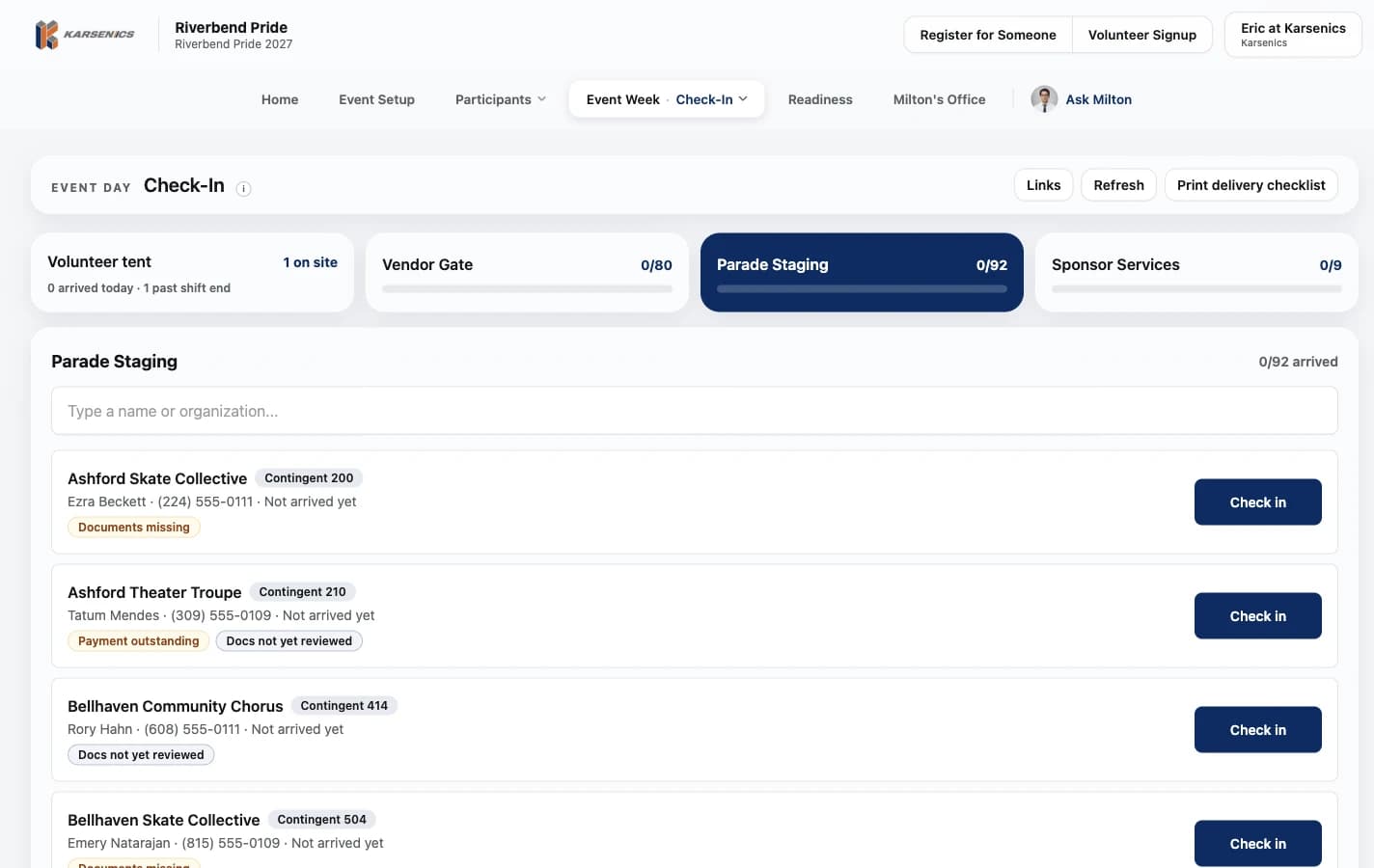Viewport: 1374px width, 868px height.
Task: Switch to the Readiness tab
Action: pyautogui.click(x=820, y=99)
